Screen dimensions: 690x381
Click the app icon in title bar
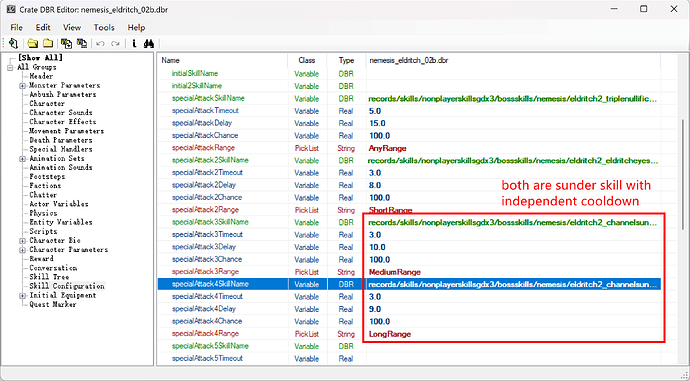point(11,9)
